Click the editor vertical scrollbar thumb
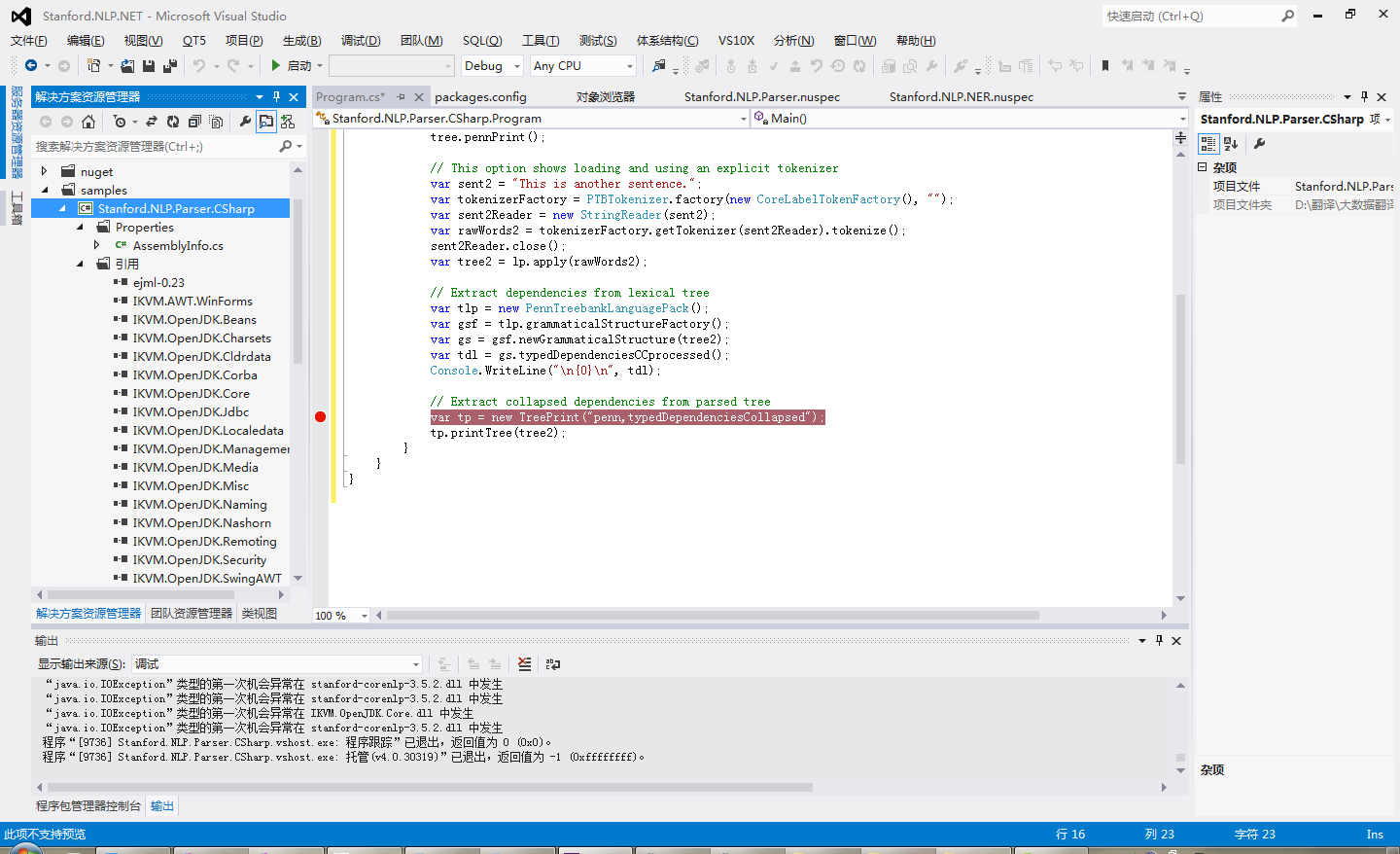The image size is (1400, 854). pos(1180,379)
